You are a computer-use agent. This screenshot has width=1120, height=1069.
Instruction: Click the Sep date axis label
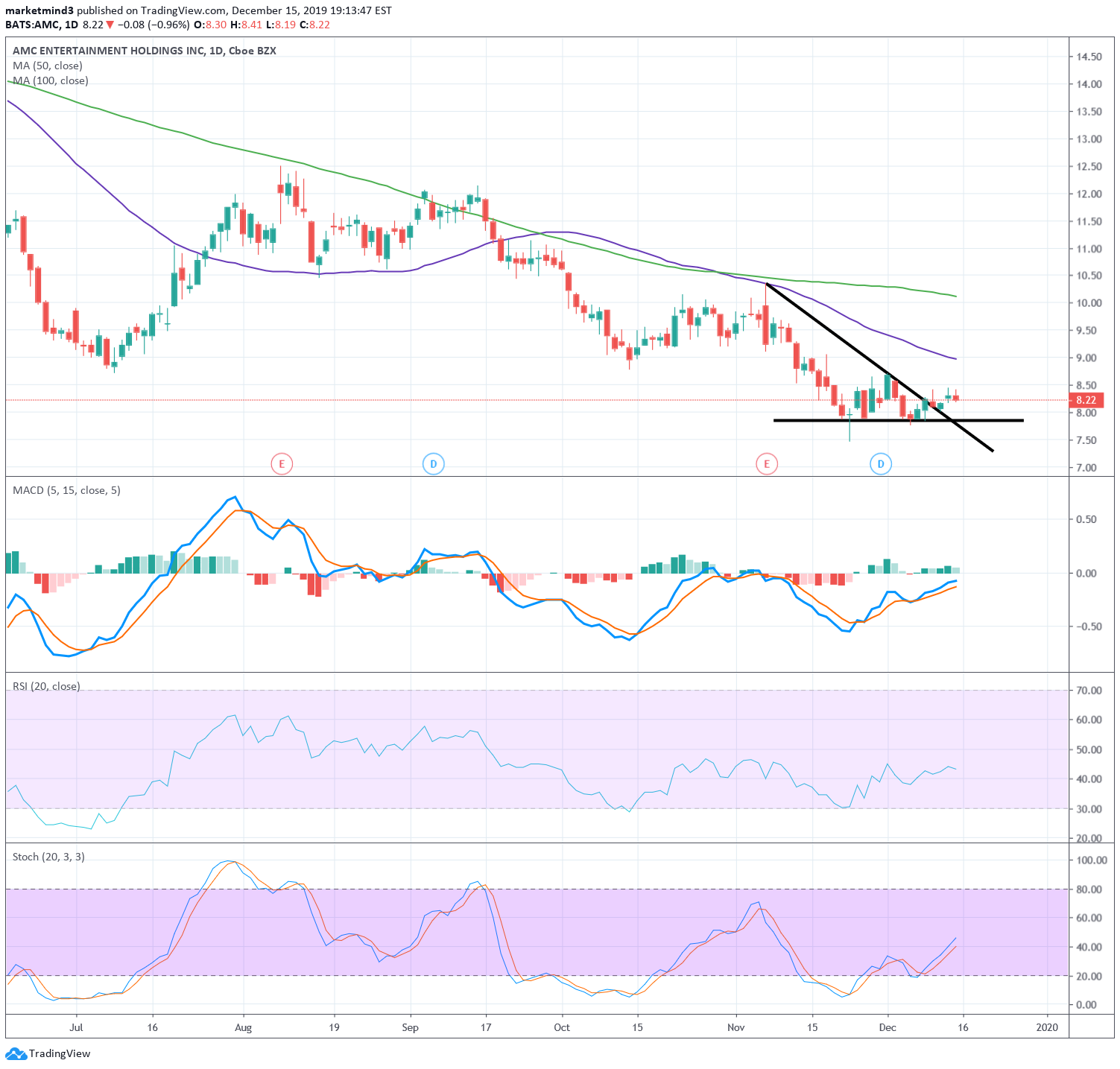410,1027
